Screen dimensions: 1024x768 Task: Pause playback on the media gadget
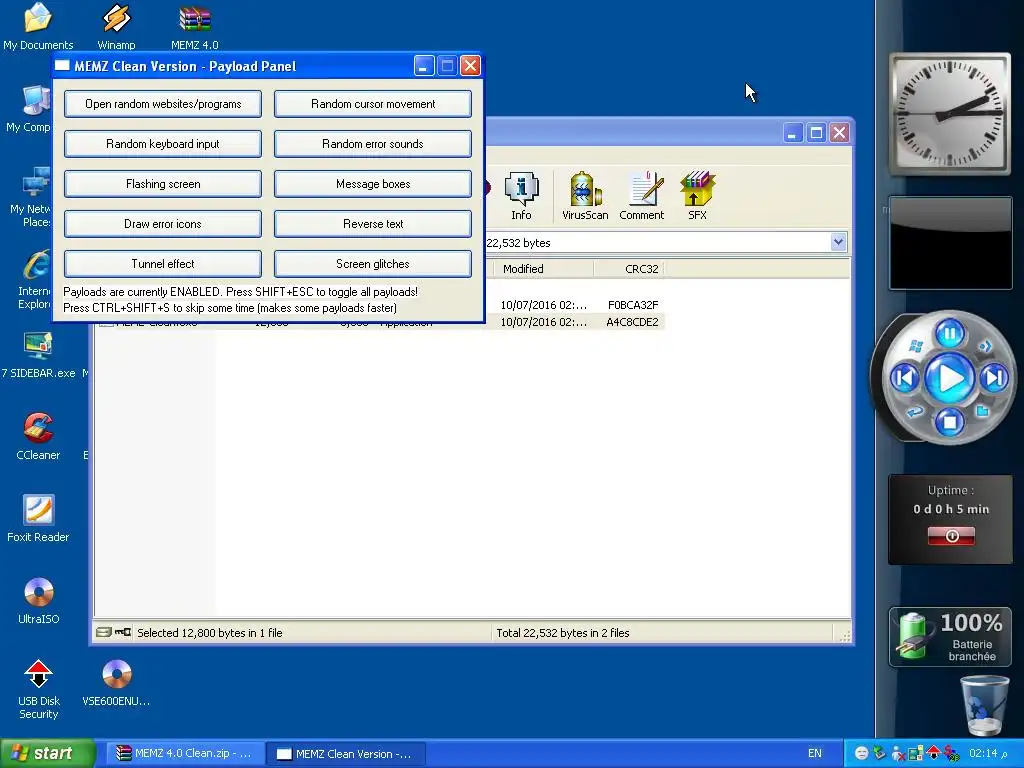pos(950,334)
